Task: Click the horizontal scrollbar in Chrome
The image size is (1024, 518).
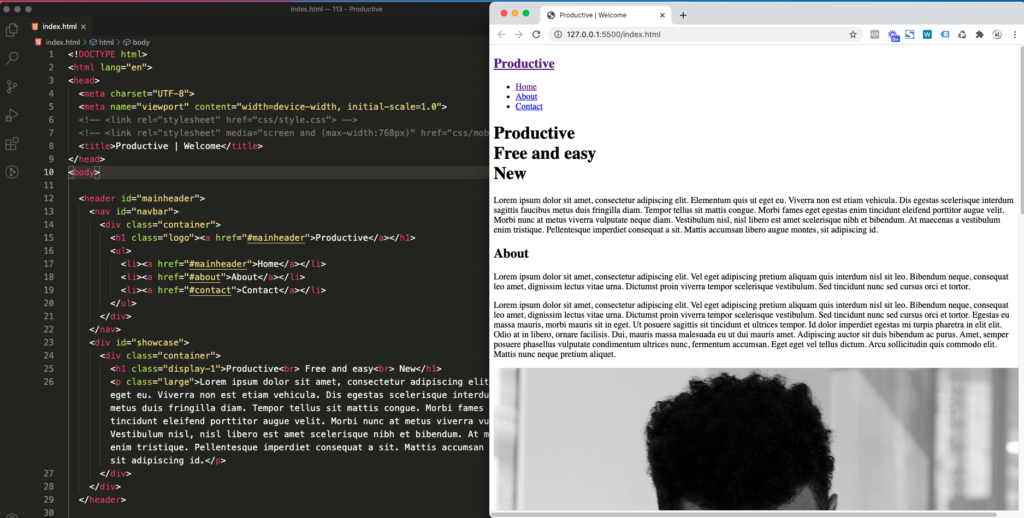Action: [x=744, y=514]
